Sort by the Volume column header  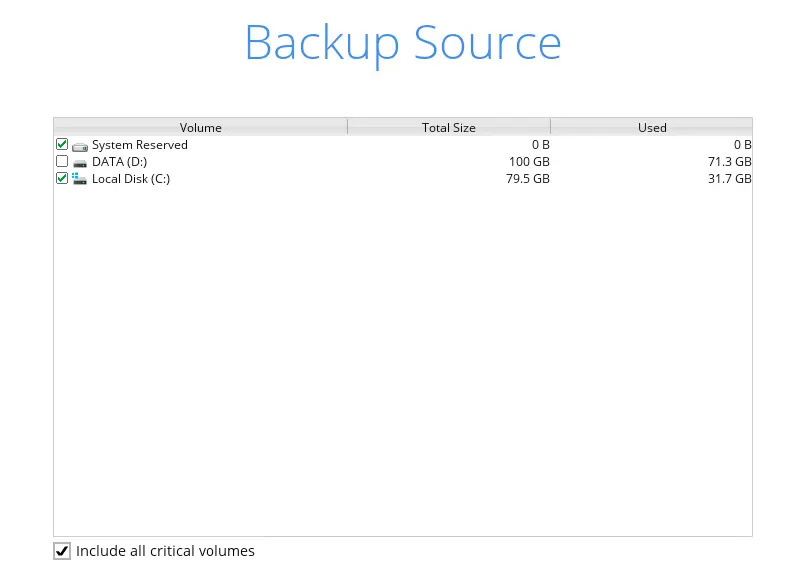point(200,127)
